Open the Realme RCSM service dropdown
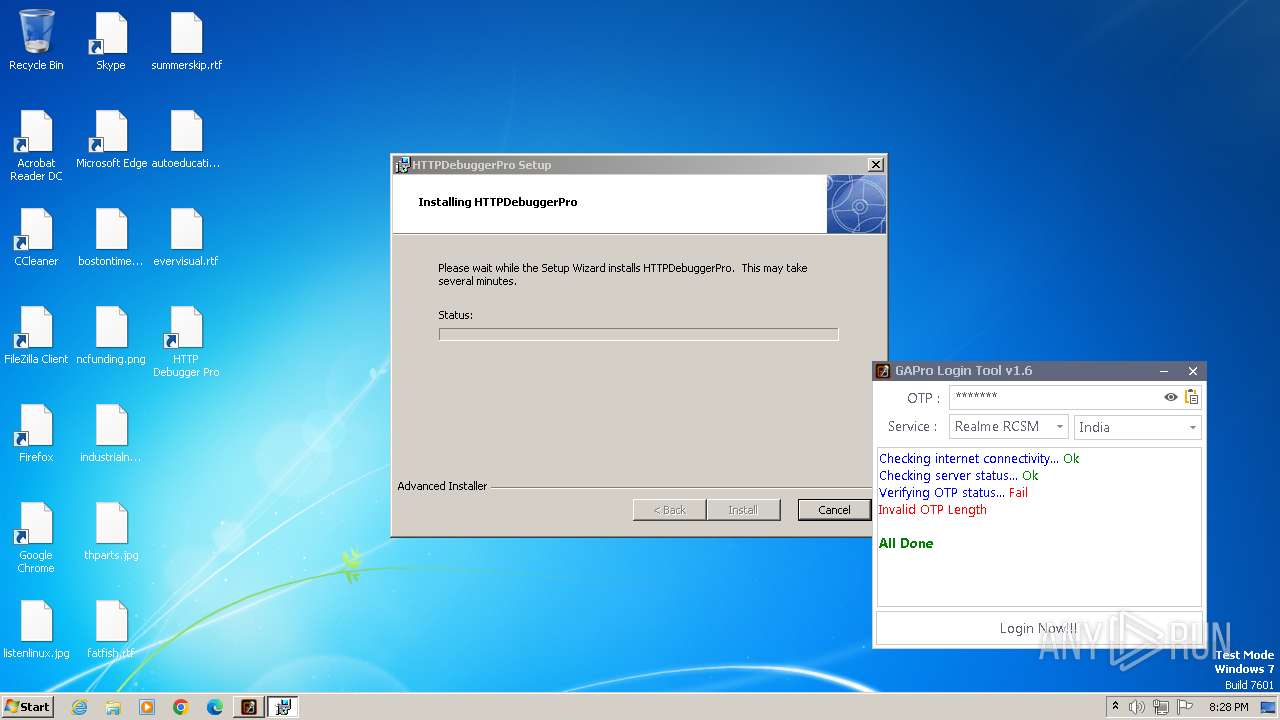 [x=1008, y=427]
